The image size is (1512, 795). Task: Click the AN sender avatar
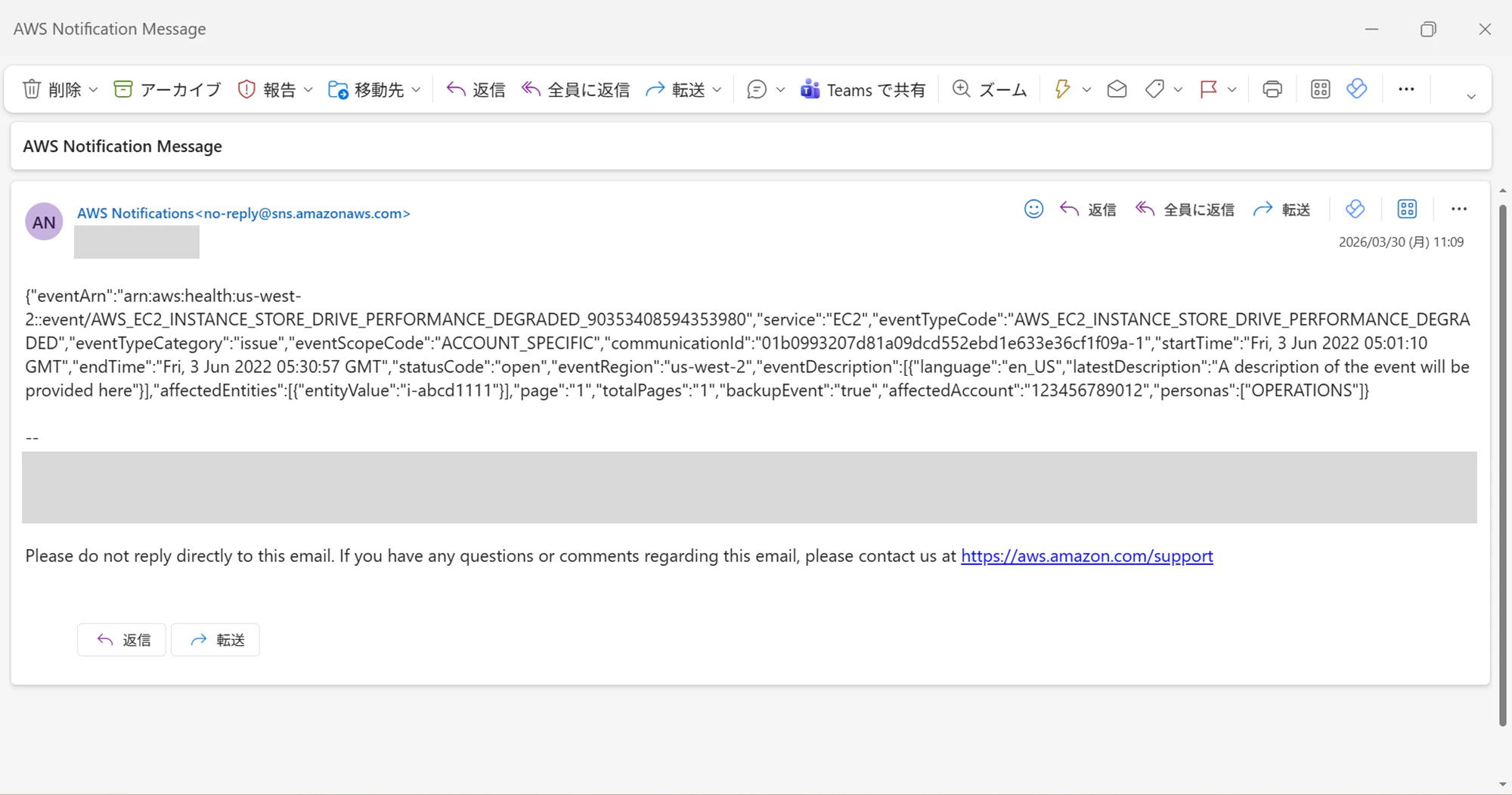tap(44, 222)
